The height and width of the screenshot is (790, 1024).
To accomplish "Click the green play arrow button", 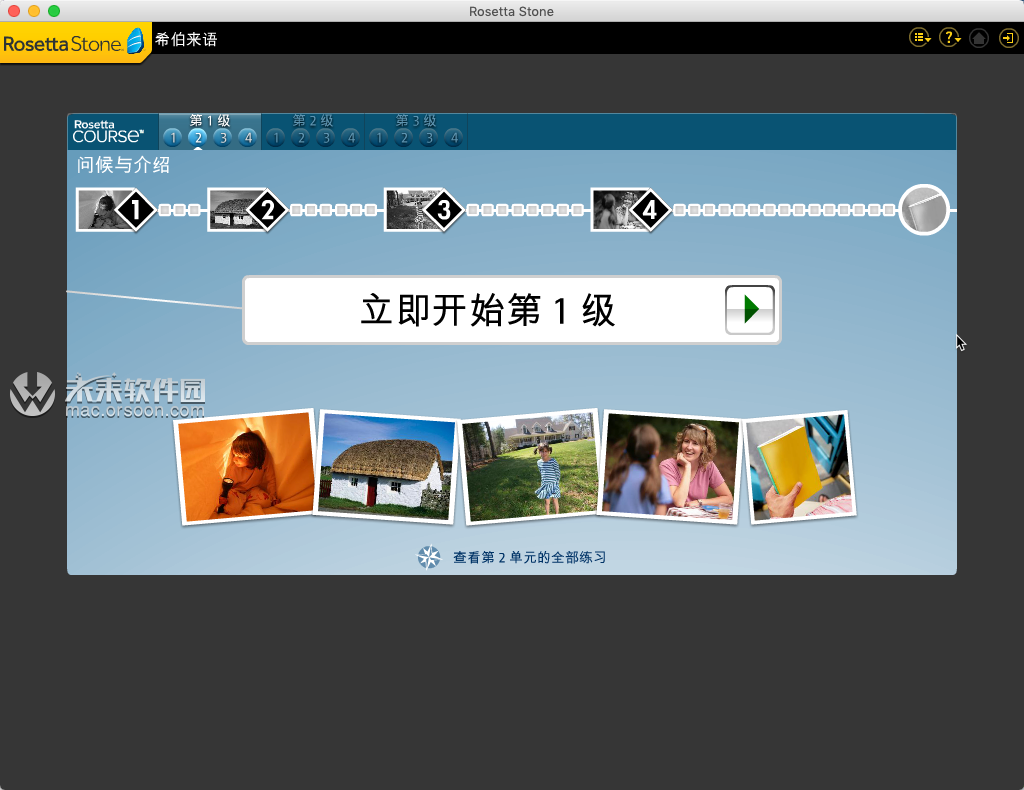I will point(750,309).
